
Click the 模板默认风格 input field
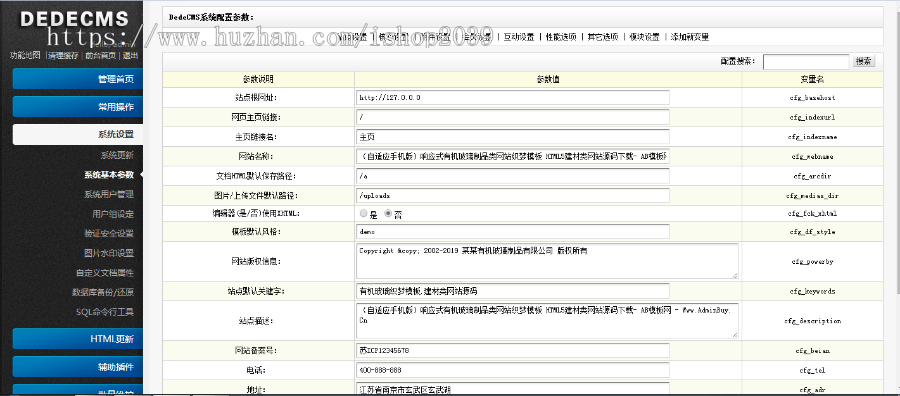click(x=513, y=231)
